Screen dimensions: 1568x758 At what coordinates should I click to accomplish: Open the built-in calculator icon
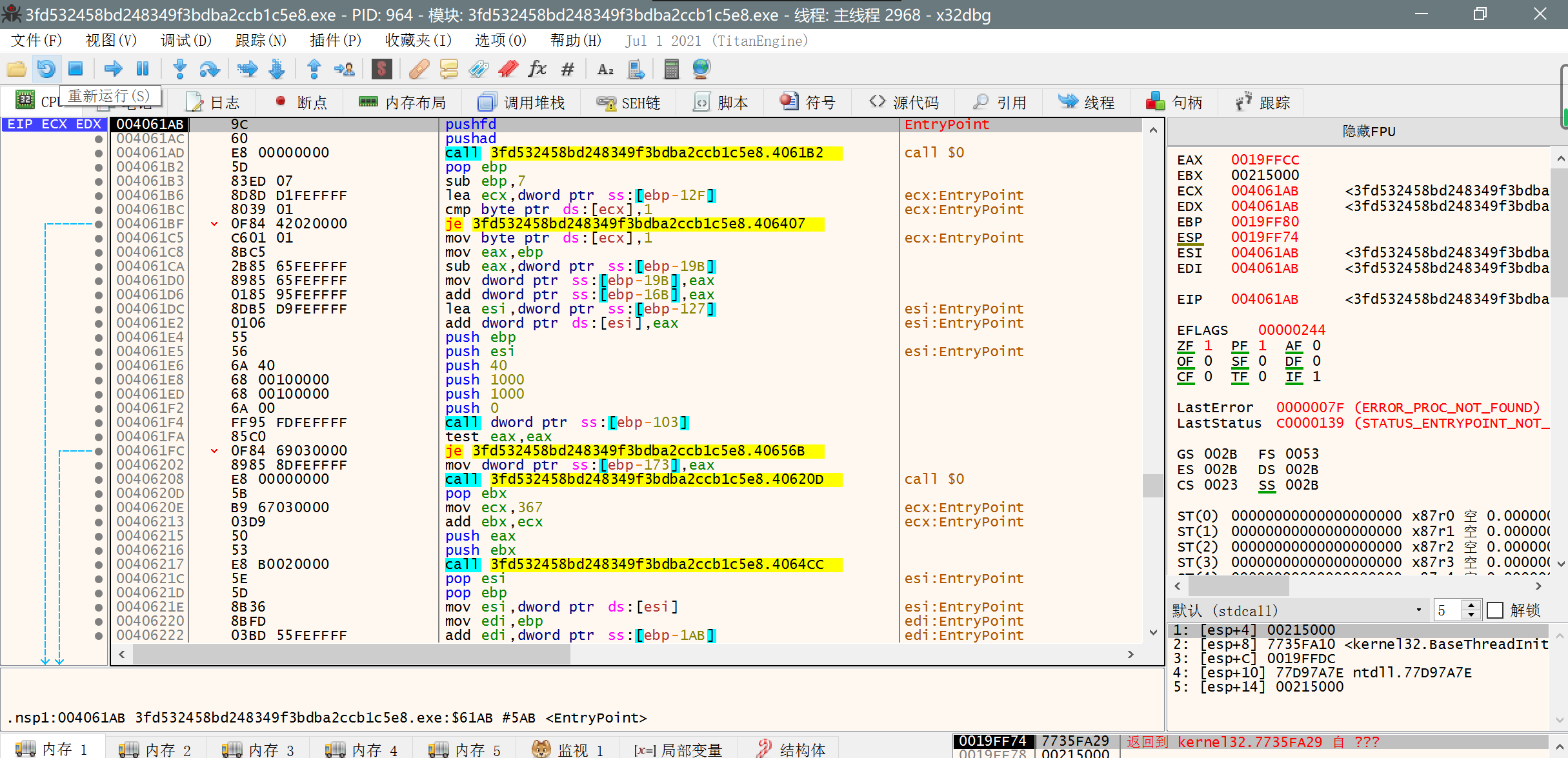(x=671, y=69)
